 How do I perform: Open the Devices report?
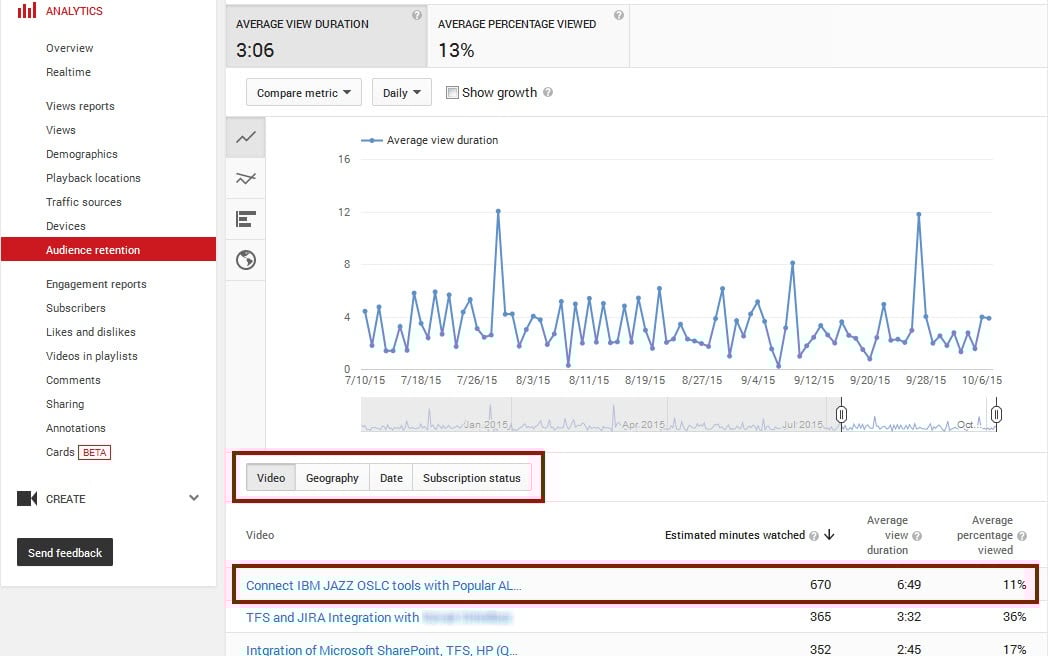[x=66, y=226]
